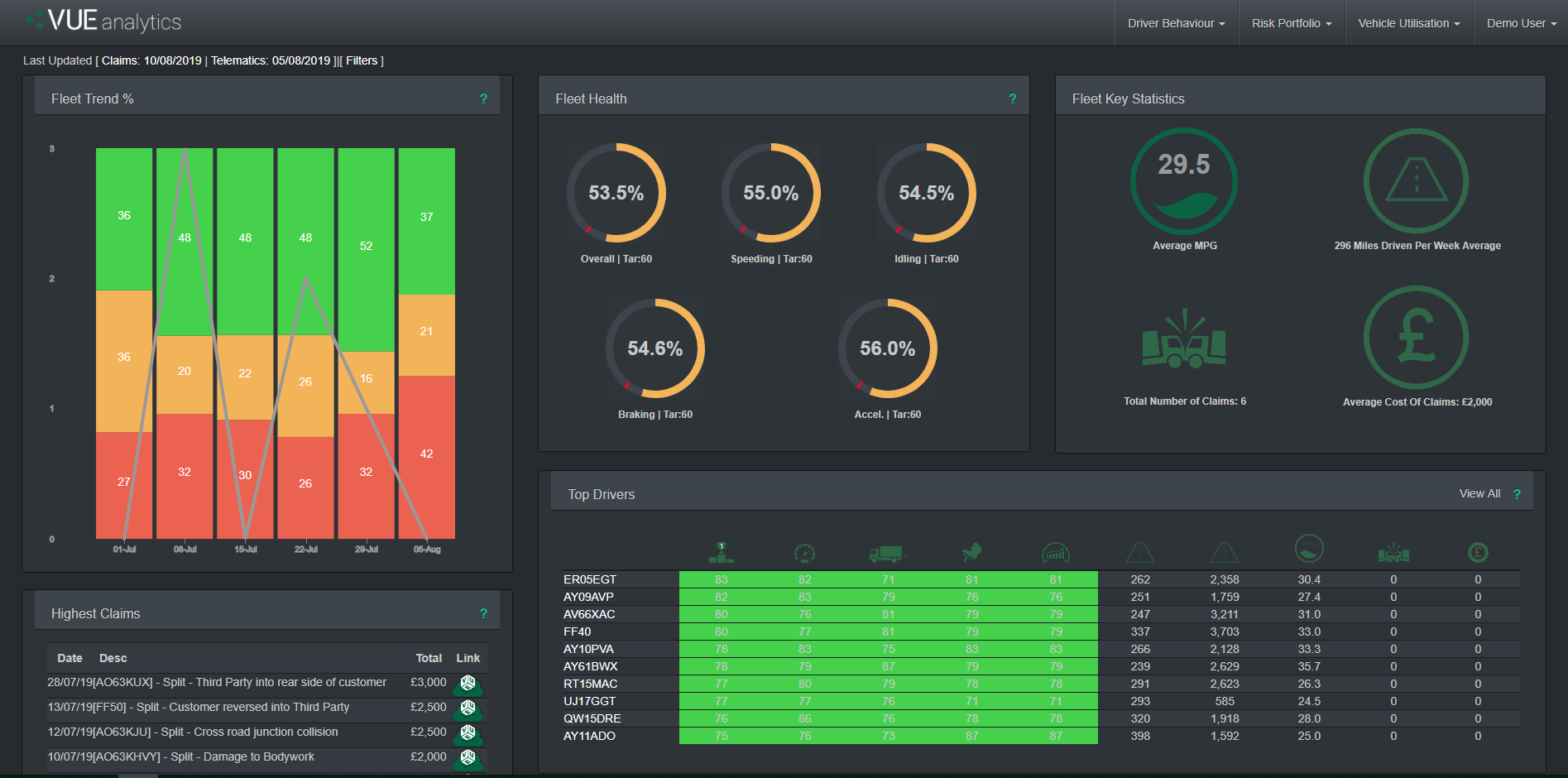Click the Overall 53.5% gauge

[616, 193]
